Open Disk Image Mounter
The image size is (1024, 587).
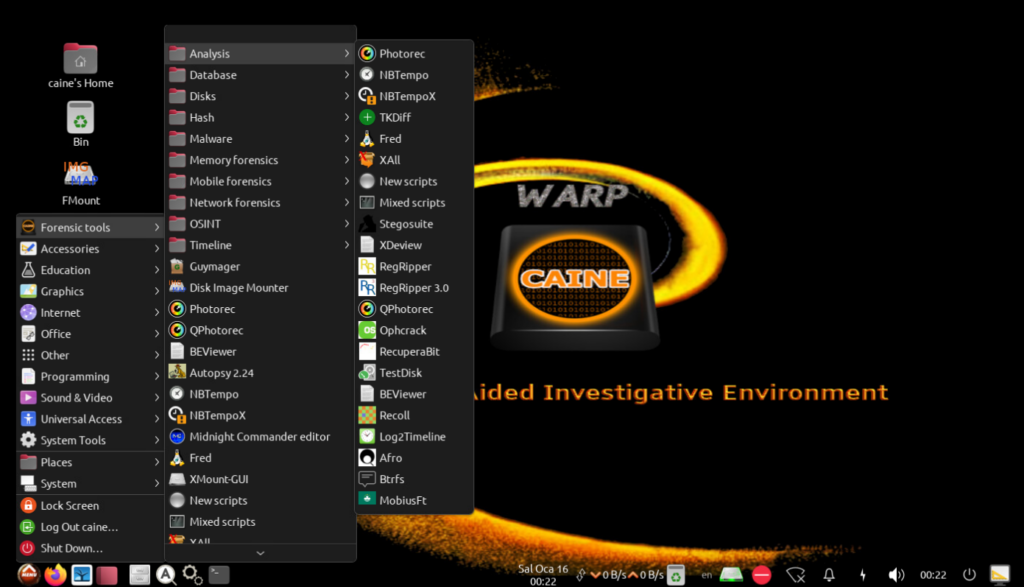click(260, 288)
